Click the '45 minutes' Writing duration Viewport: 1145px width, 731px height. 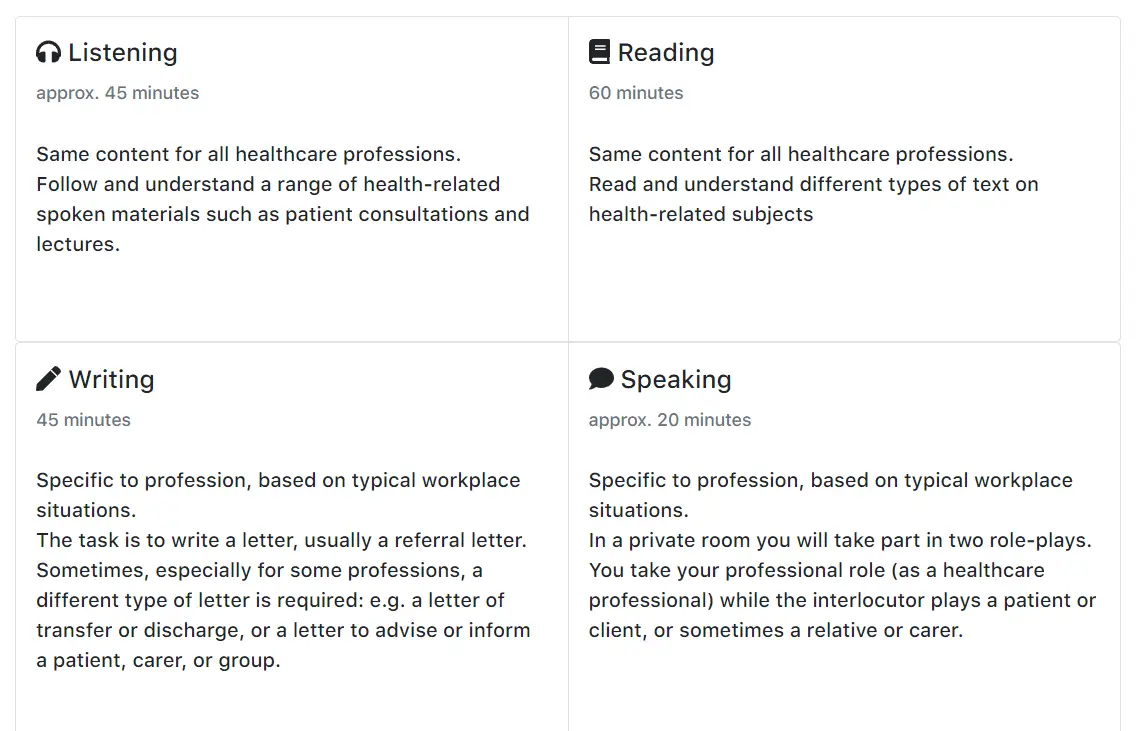83,420
